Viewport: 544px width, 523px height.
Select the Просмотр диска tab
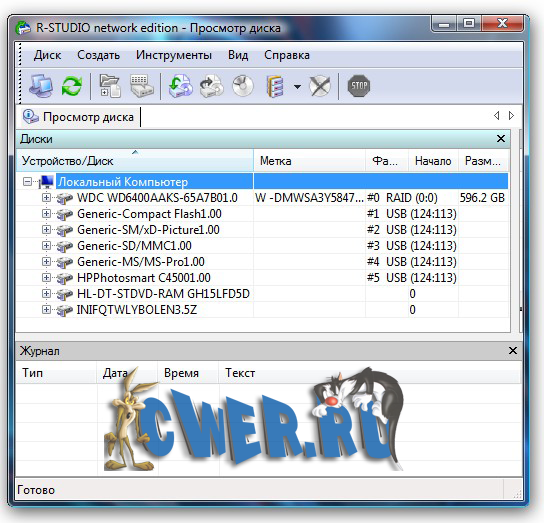80,117
